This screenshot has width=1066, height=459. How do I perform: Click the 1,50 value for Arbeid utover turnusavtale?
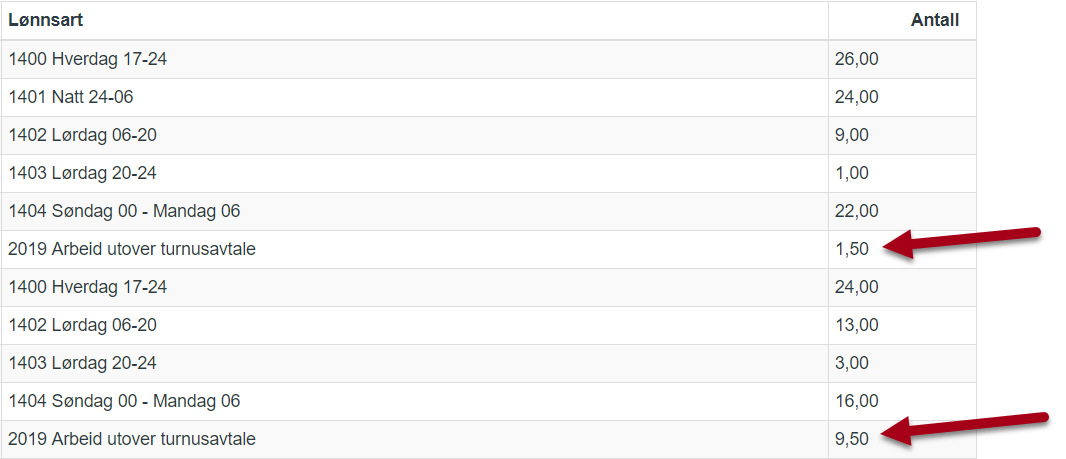pyautogui.click(x=852, y=250)
